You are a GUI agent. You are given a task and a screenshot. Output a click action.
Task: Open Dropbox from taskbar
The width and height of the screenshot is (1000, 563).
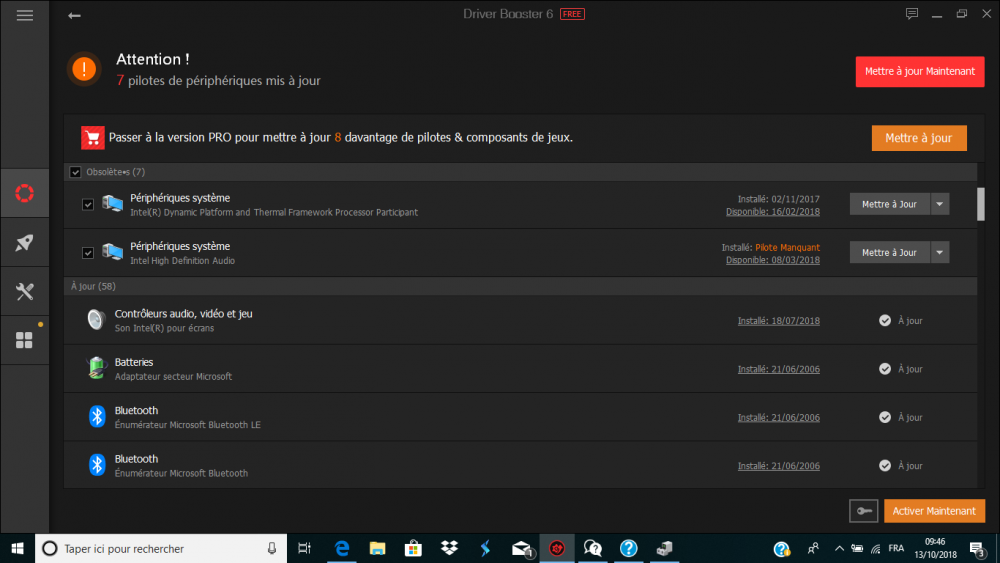449,548
